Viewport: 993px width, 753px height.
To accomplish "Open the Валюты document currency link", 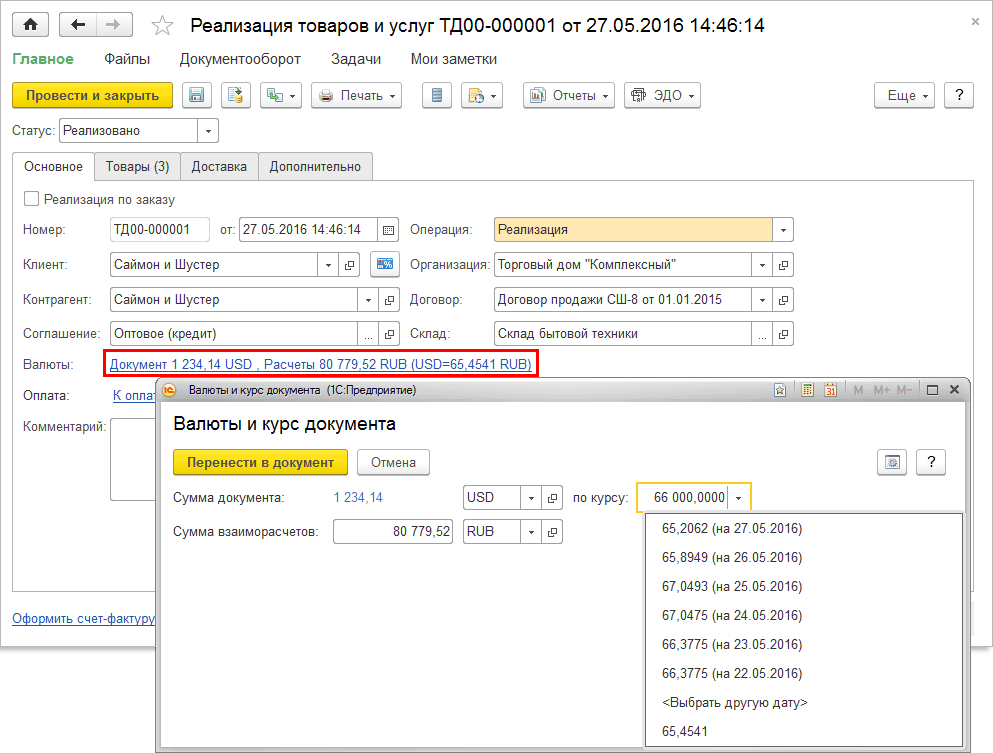I will (x=320, y=364).
